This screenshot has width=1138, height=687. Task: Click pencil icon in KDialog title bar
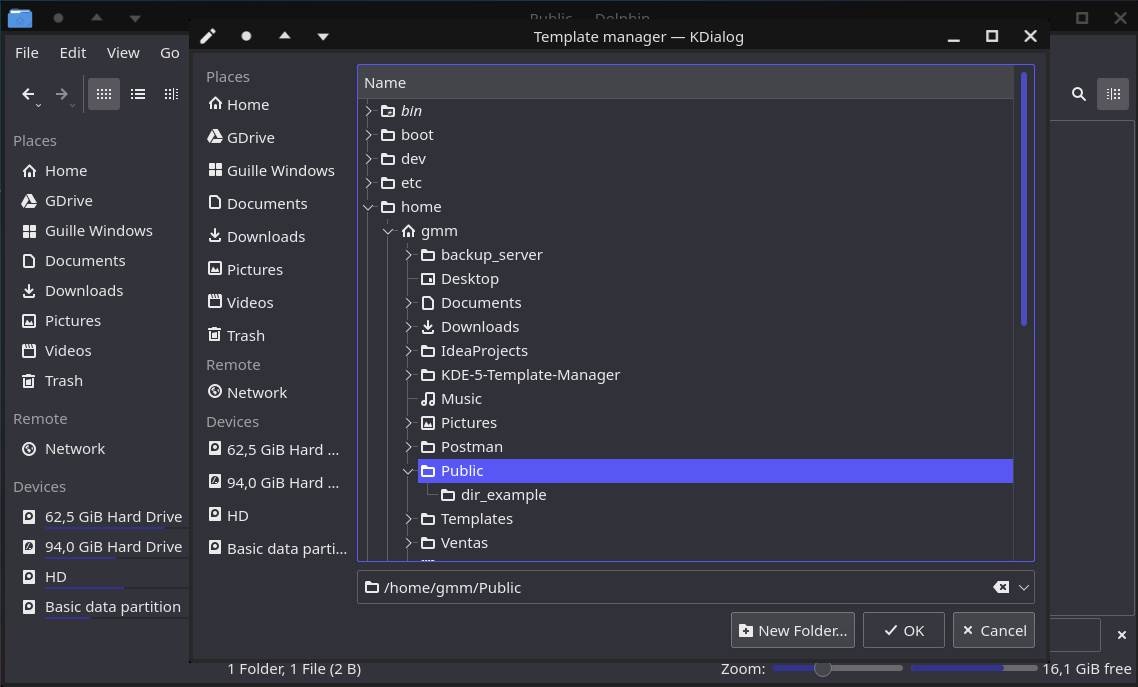click(x=208, y=36)
